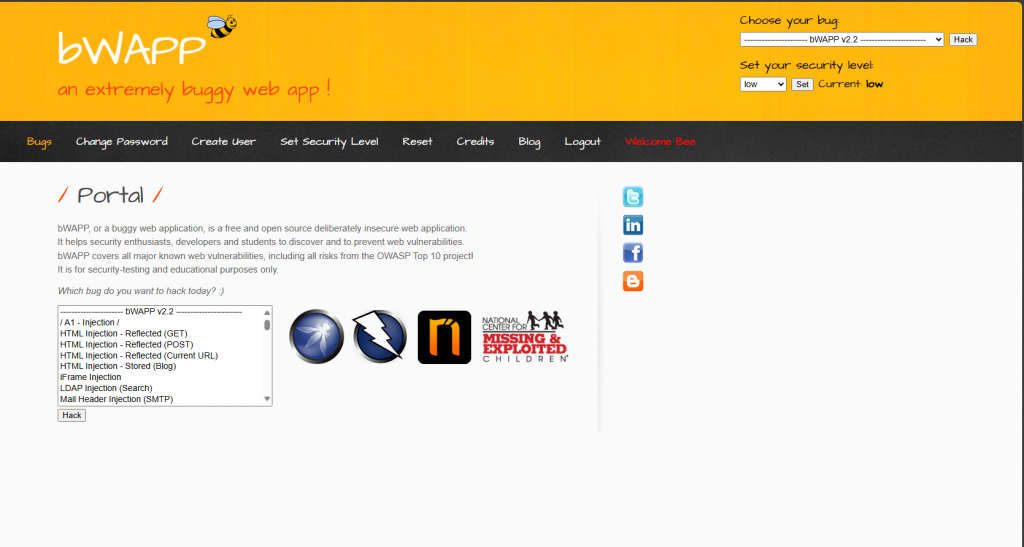Click the 'Current: low' status text
Viewport: 1024px width, 547px height.
850,84
